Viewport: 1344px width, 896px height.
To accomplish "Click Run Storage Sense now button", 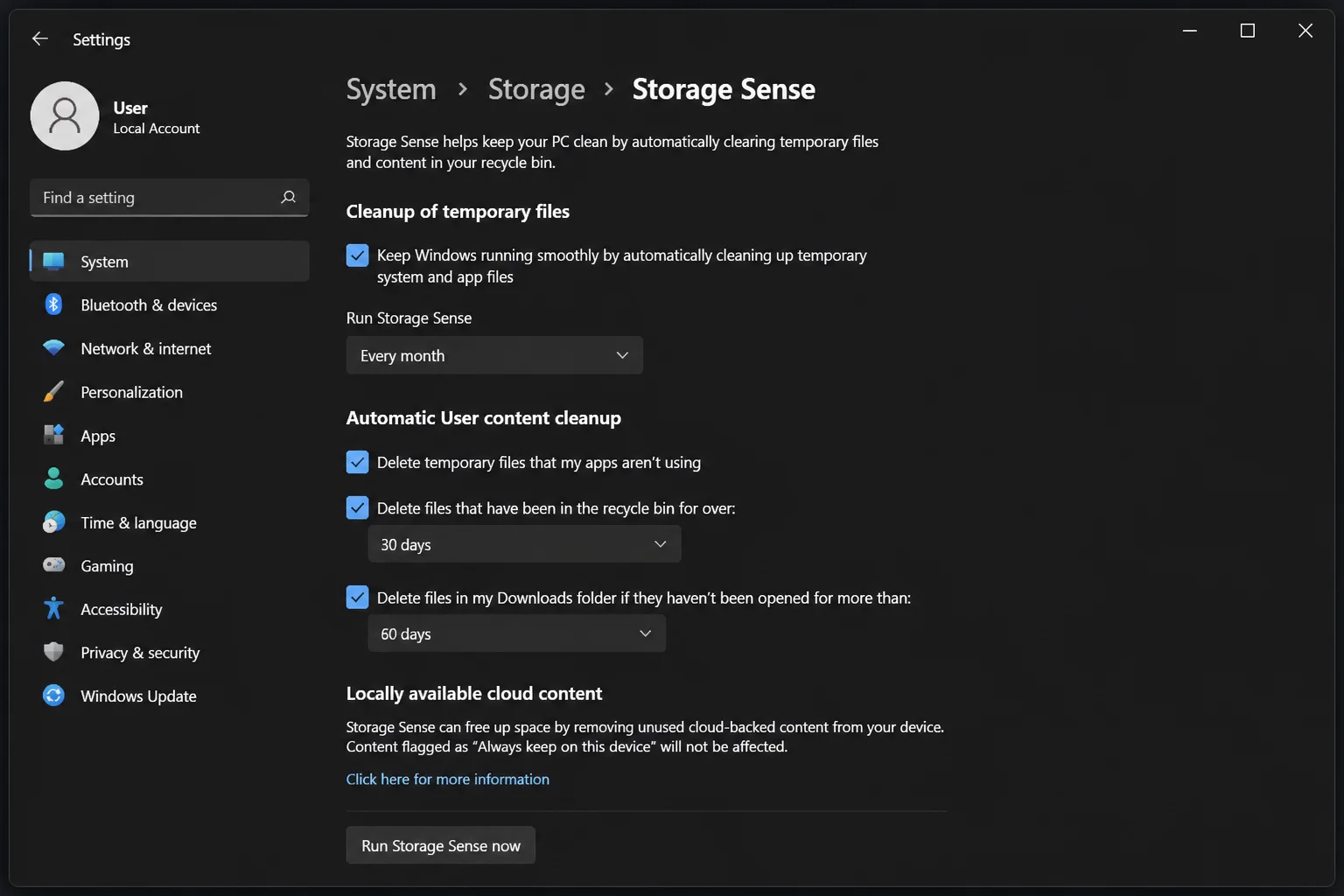I will [441, 845].
